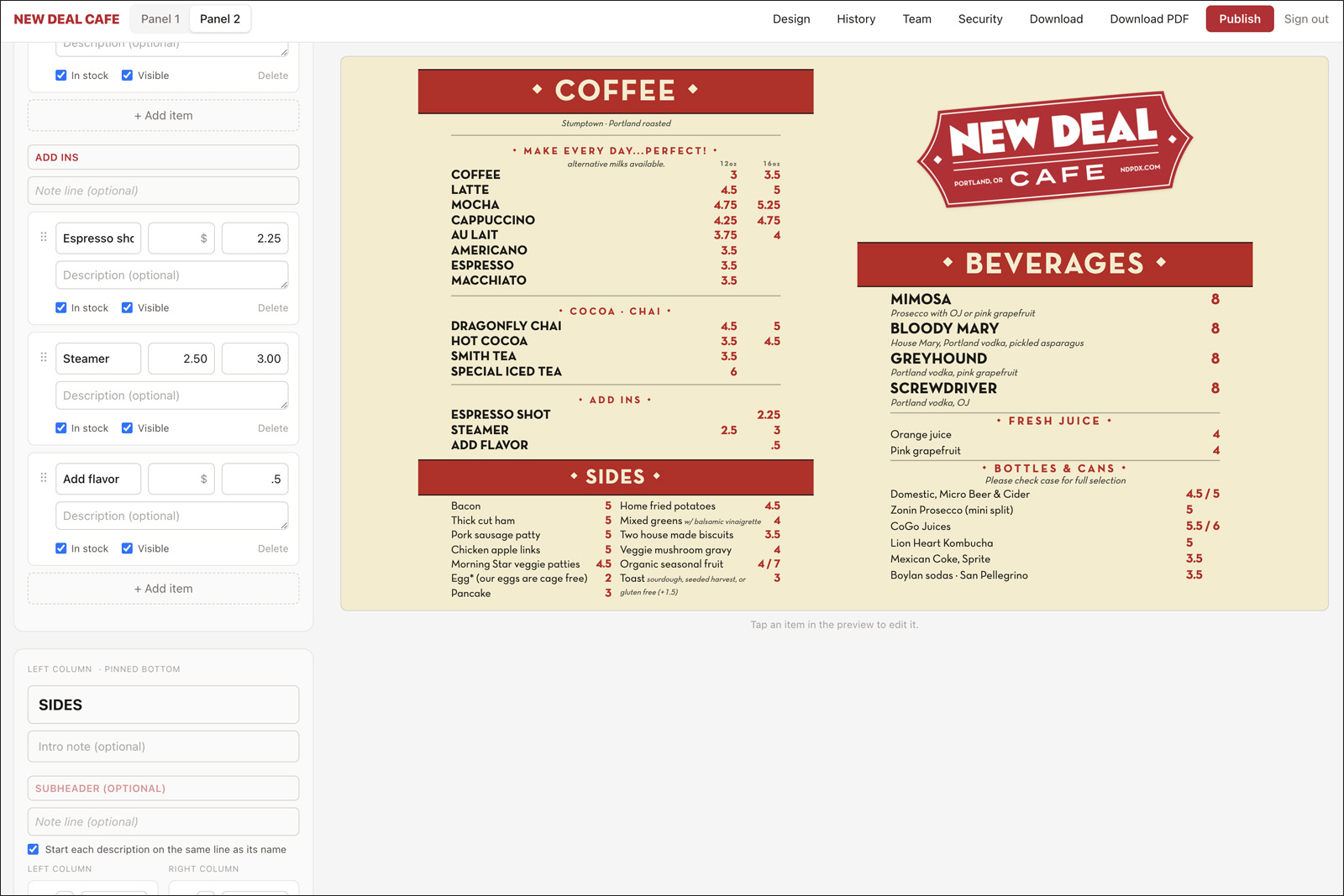This screenshot has height=896, width=1344.
Task: Click Steamer's 3.00 price field
Action: click(255, 359)
